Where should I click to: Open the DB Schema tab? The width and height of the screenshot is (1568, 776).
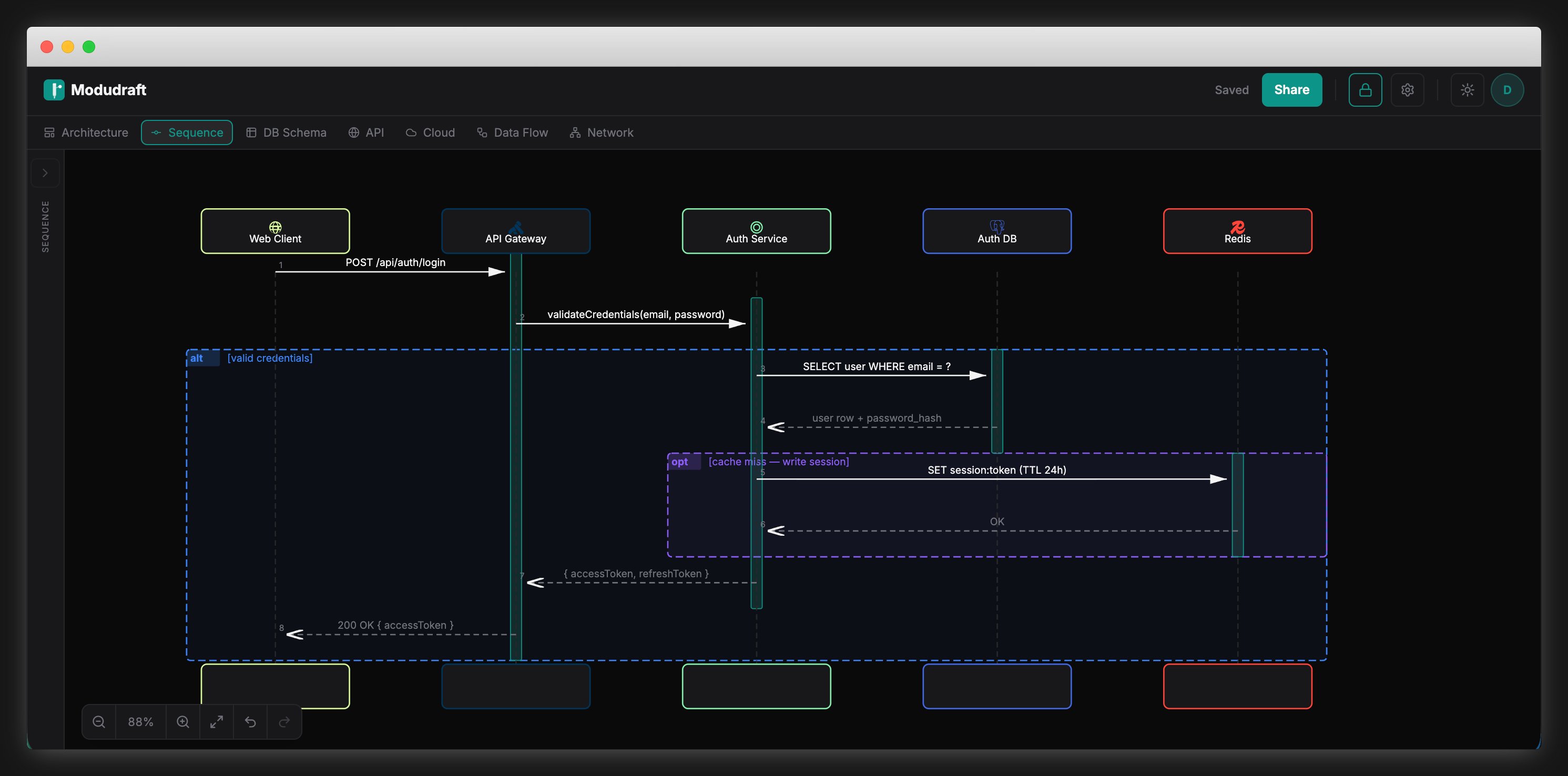pos(286,132)
